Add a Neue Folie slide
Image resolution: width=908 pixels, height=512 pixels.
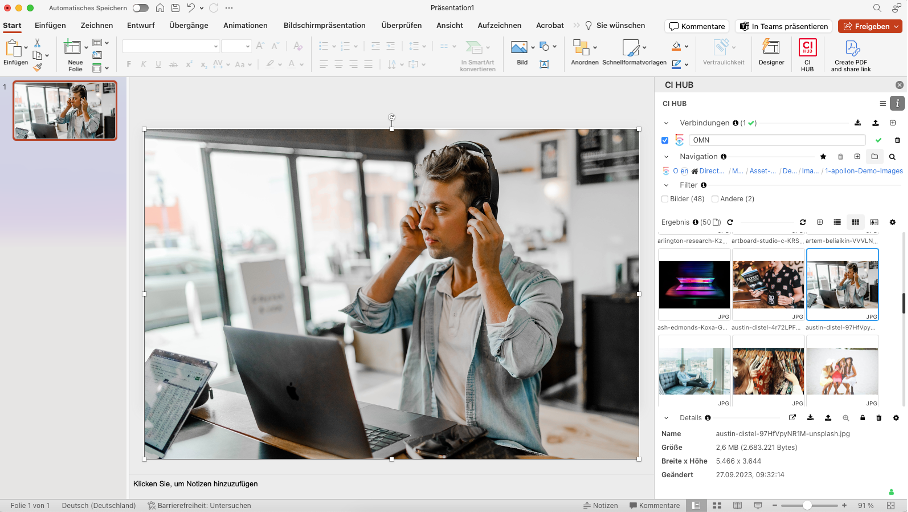74,56
